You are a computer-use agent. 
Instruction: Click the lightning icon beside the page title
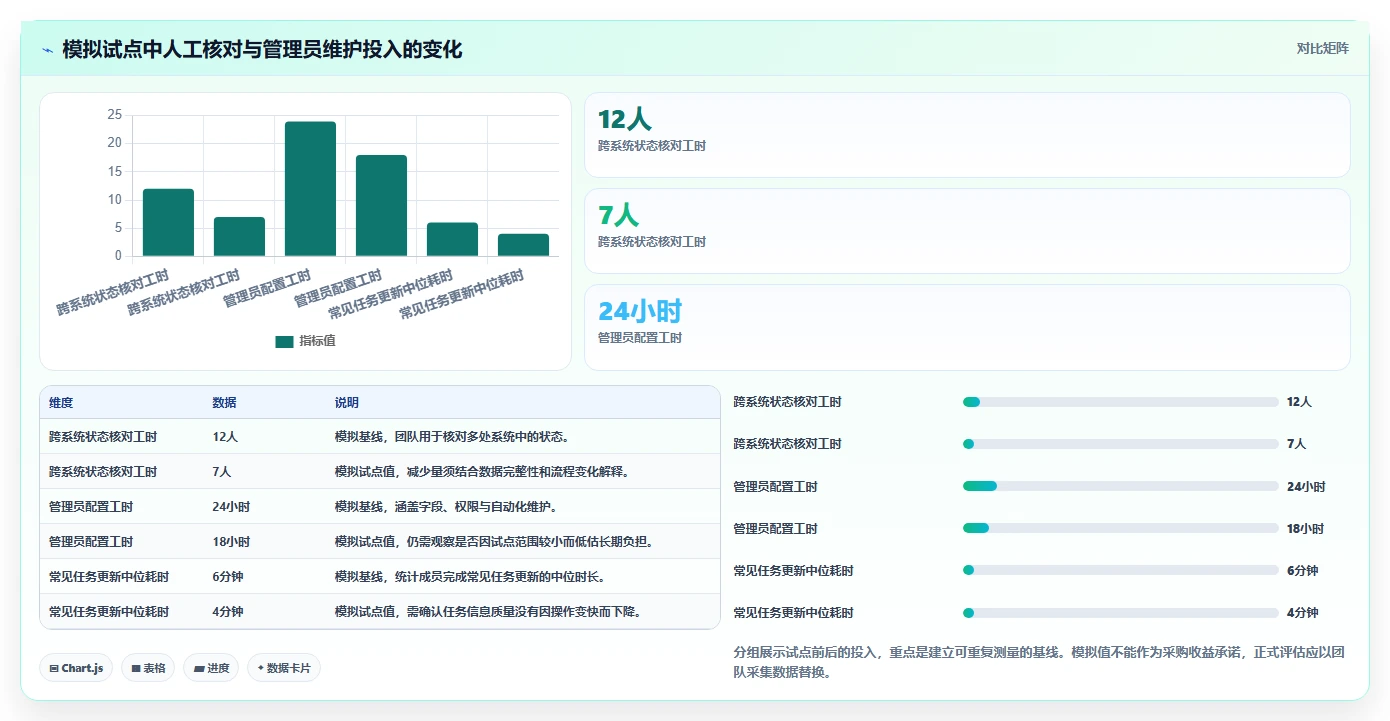[48, 50]
